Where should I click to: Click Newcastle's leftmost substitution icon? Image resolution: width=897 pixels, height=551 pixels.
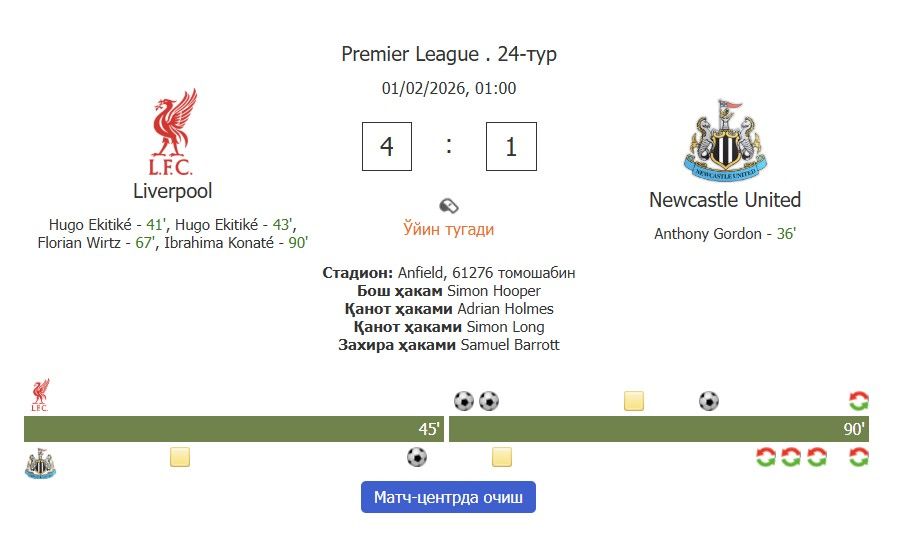pyautogui.click(x=766, y=457)
